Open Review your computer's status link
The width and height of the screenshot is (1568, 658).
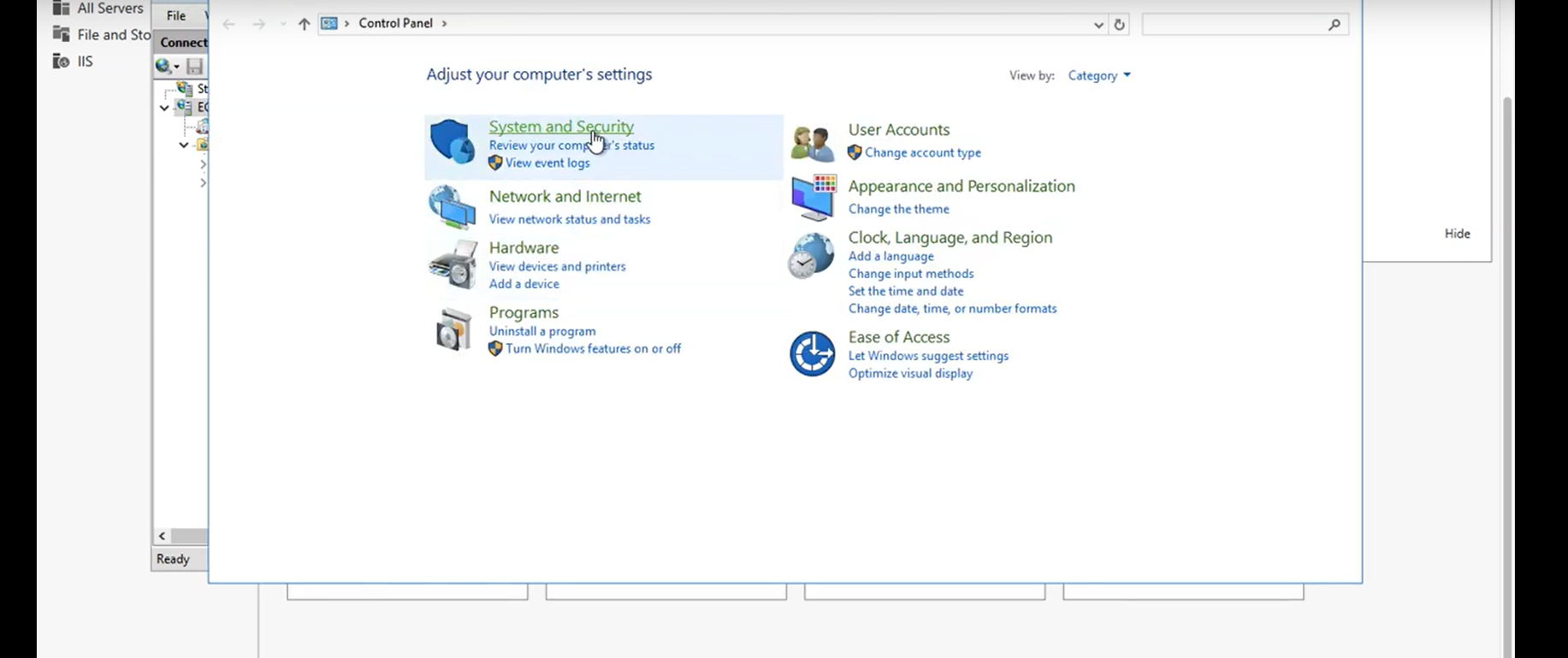click(x=571, y=145)
